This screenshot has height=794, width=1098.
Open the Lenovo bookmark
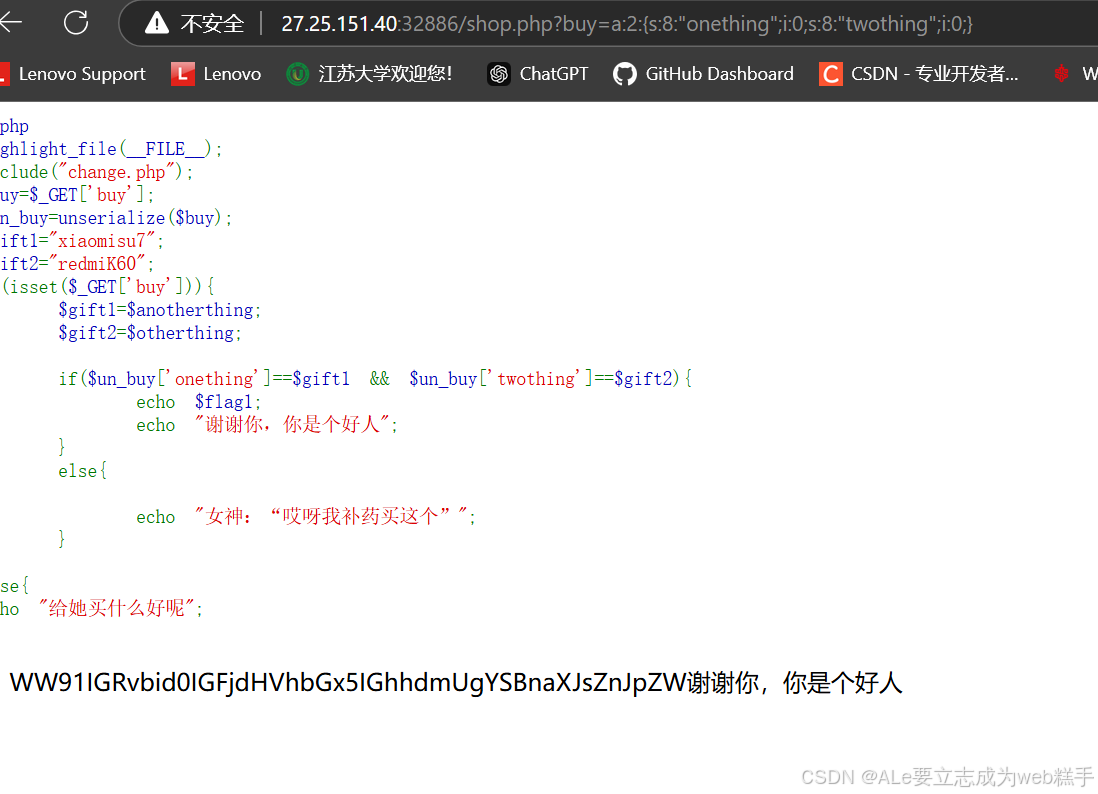click(216, 74)
